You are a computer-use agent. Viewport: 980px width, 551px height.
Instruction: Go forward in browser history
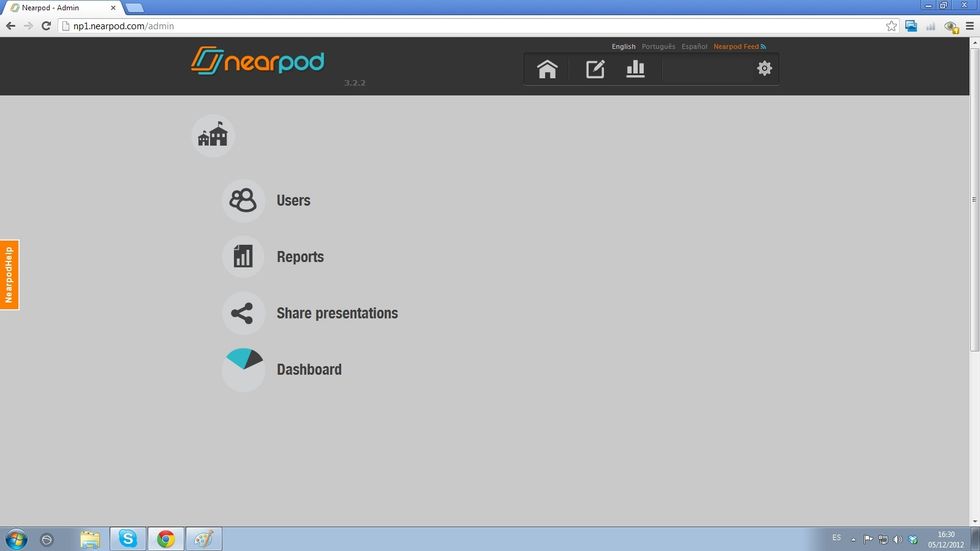click(x=28, y=26)
